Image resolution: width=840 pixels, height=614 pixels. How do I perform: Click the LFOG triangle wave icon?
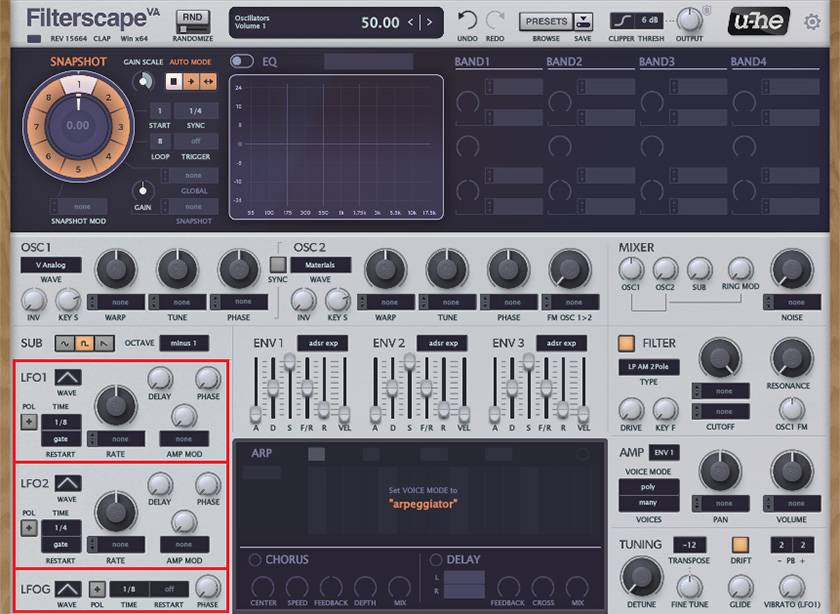[68, 589]
